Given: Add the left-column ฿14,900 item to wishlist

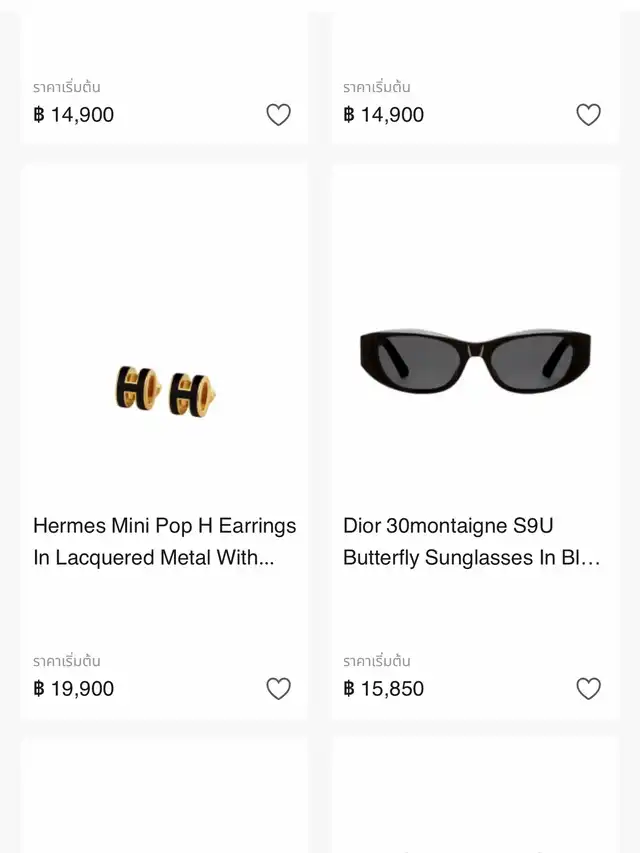Looking at the screenshot, I should 279,115.
